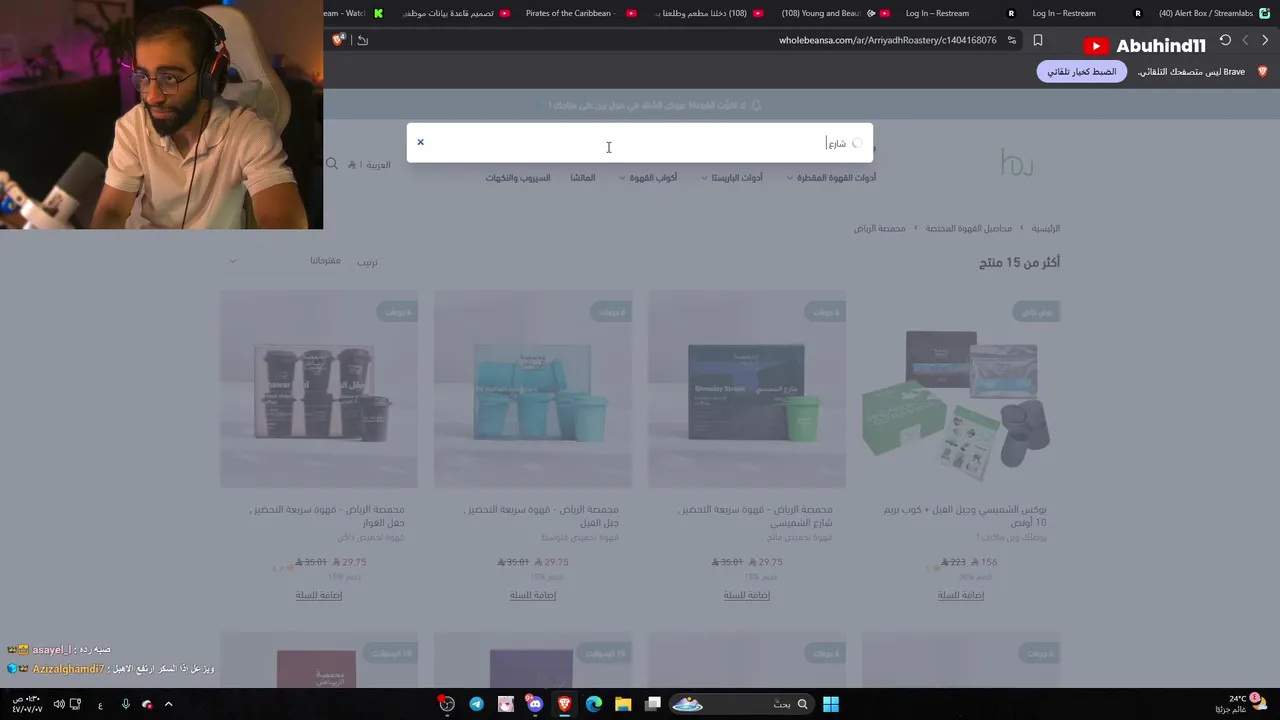Screen dimensions: 1280x720
Task: Open Task View on taskbar
Action: (653, 704)
